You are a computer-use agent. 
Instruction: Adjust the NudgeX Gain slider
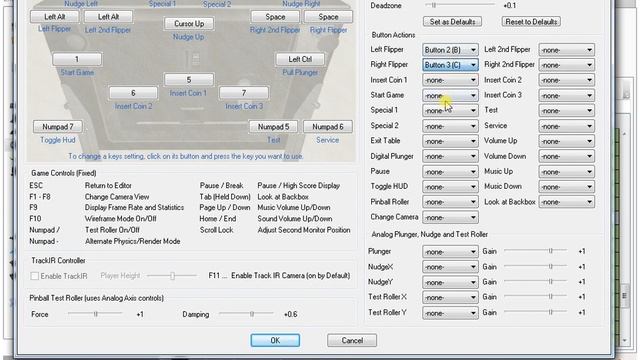536,267
